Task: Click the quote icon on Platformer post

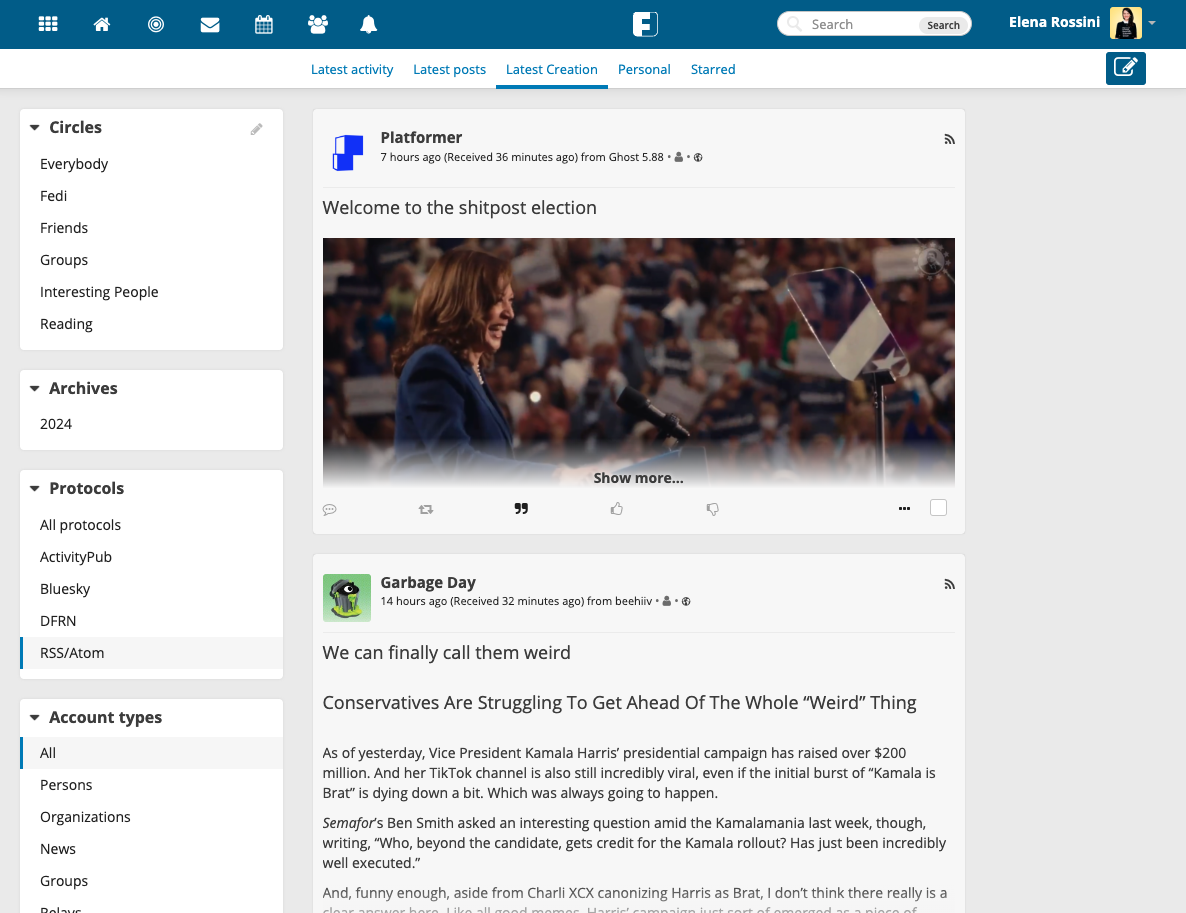Action: pyautogui.click(x=521, y=509)
